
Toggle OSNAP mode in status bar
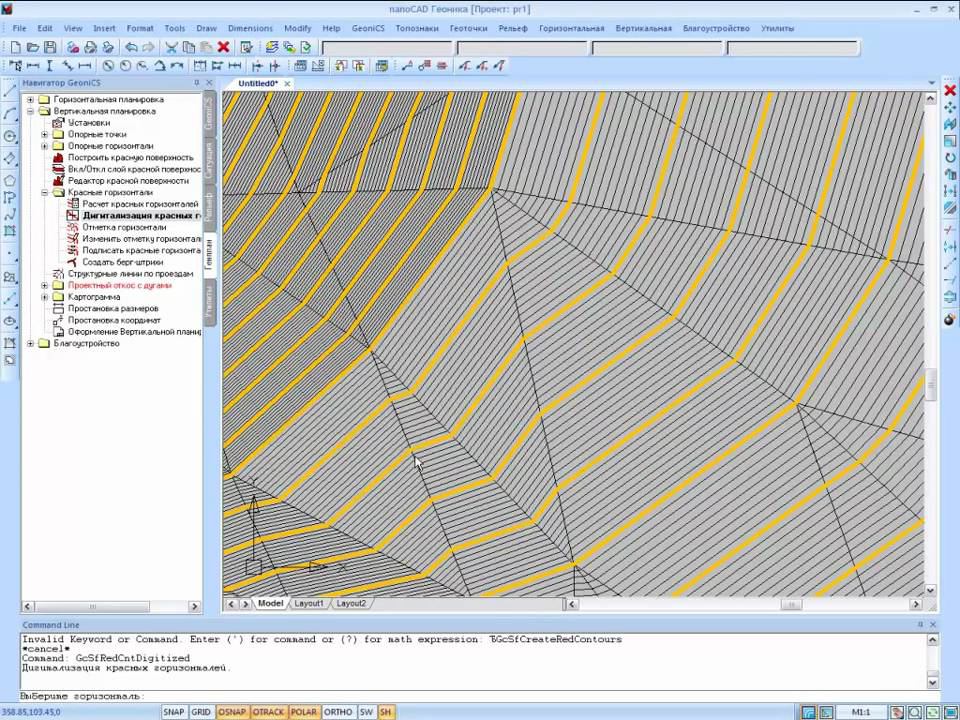click(232, 712)
